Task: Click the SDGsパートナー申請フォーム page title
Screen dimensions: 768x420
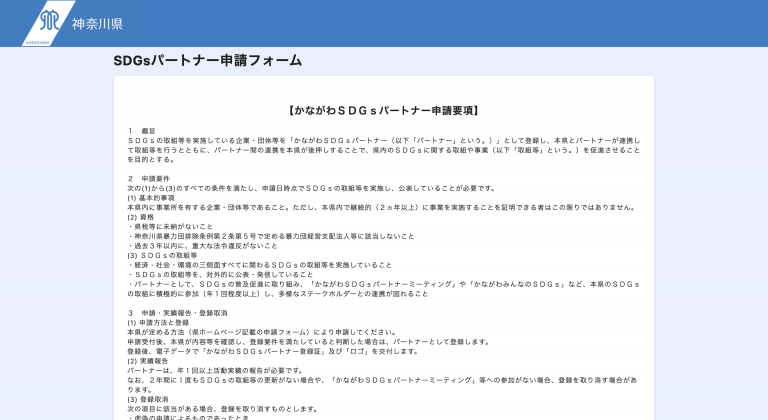Action: (x=207, y=61)
